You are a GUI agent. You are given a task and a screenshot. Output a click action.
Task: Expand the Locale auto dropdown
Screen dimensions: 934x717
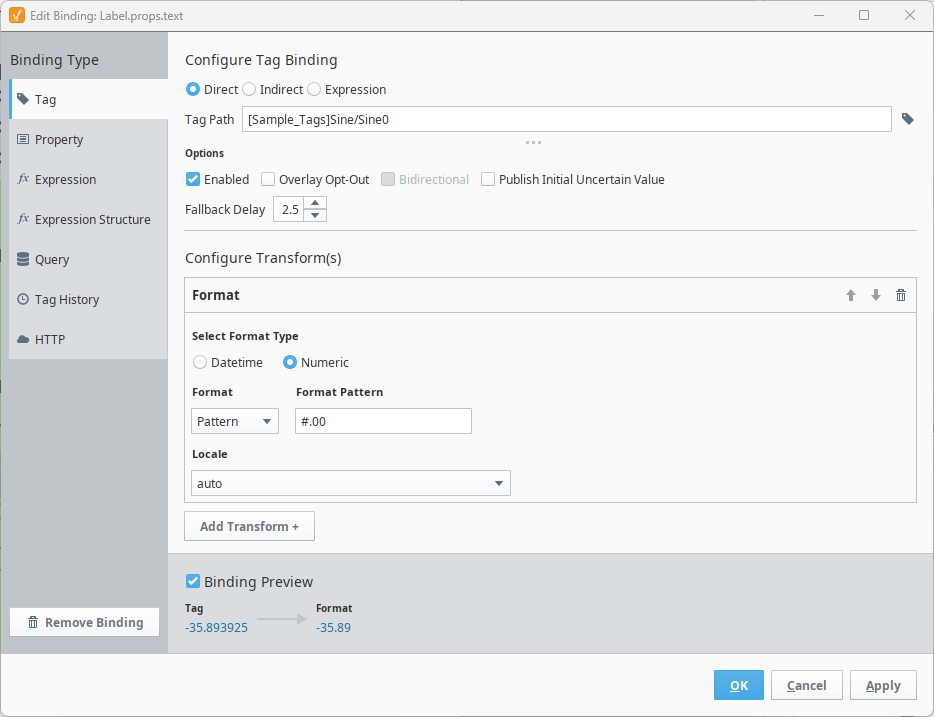[351, 483]
